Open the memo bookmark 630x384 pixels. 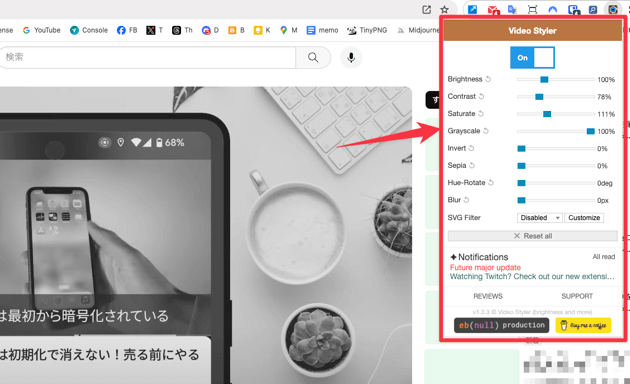point(322,30)
